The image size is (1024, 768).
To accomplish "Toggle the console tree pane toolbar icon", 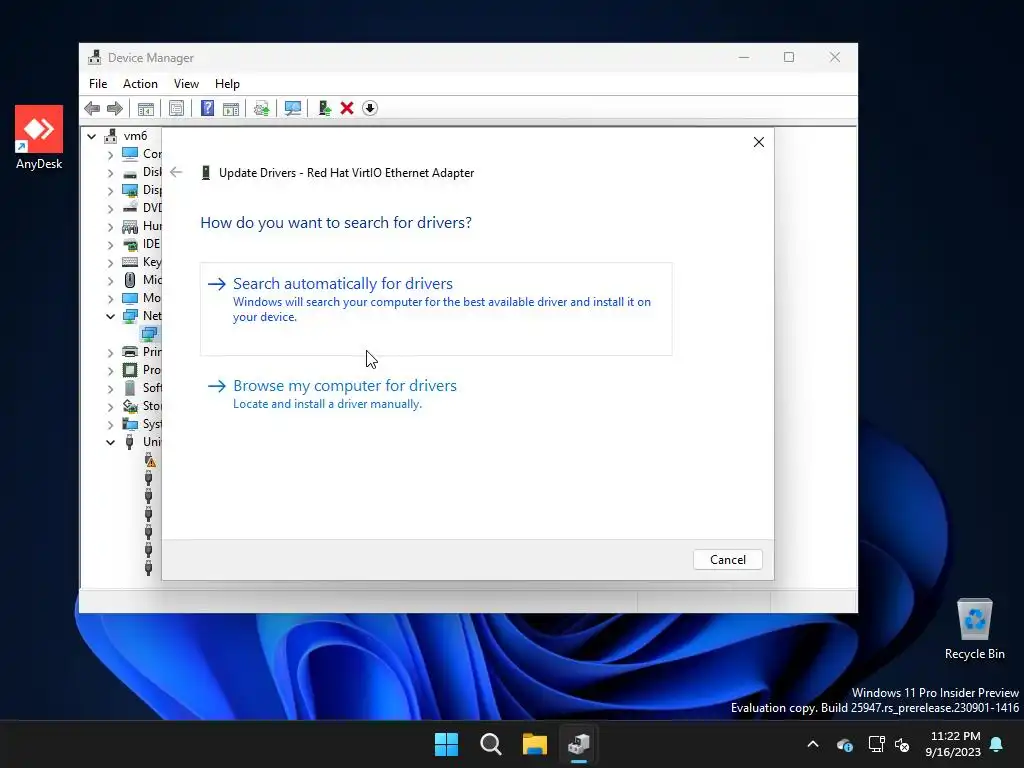I will pyautogui.click(x=146, y=108).
